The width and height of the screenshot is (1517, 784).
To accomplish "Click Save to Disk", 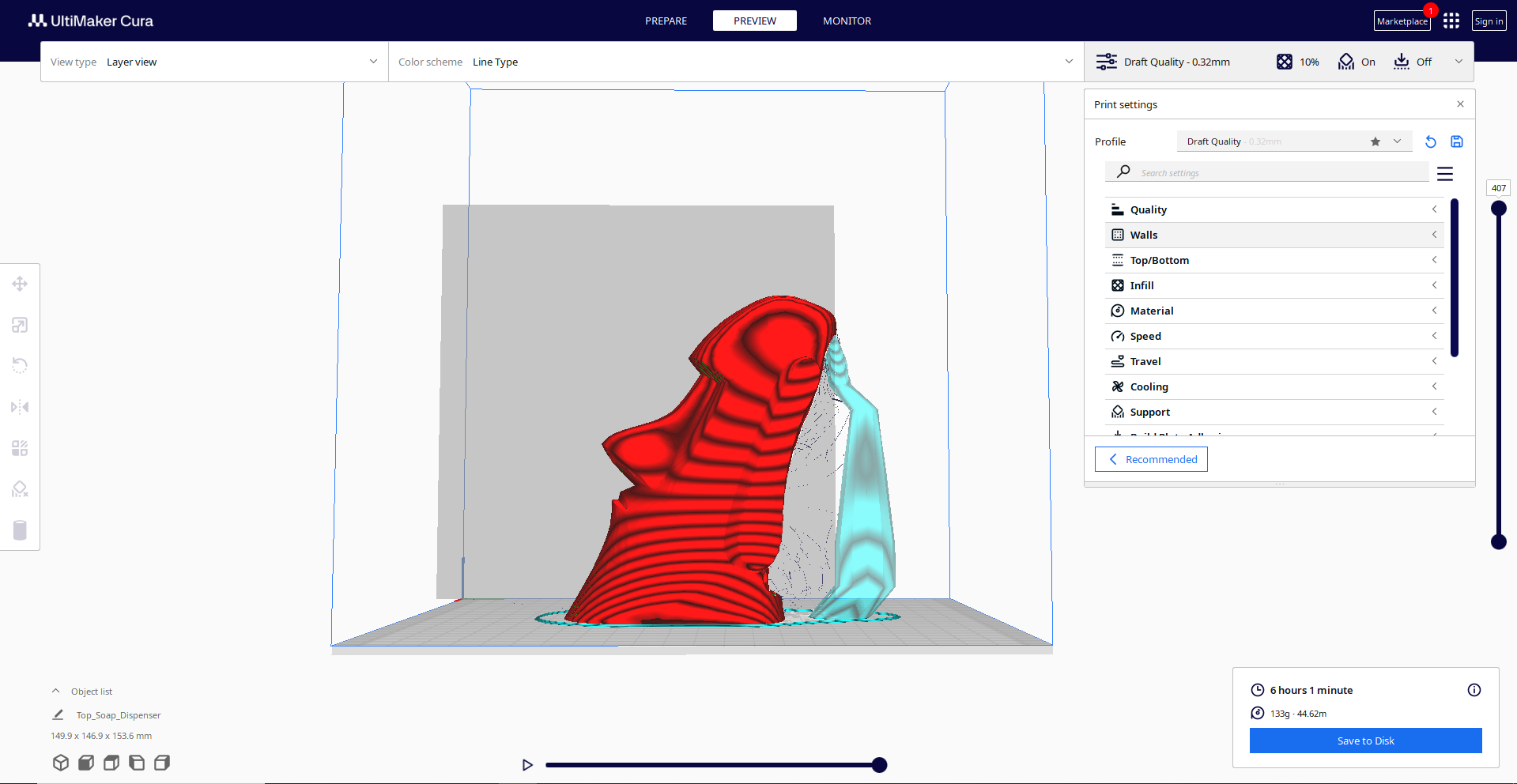I will pyautogui.click(x=1365, y=741).
